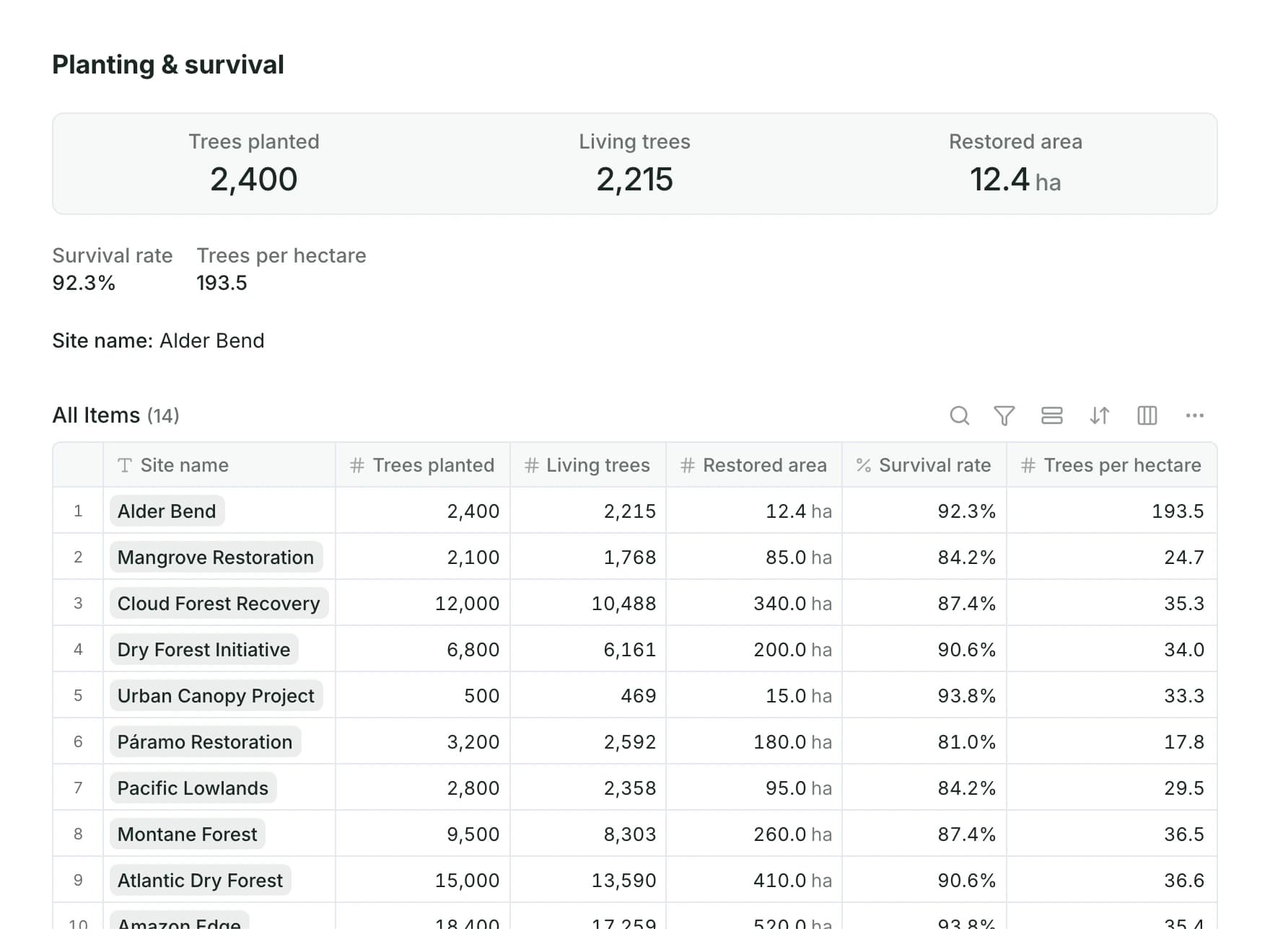The height and width of the screenshot is (952, 1270).
Task: Click the Survival rate column header
Action: (x=924, y=465)
